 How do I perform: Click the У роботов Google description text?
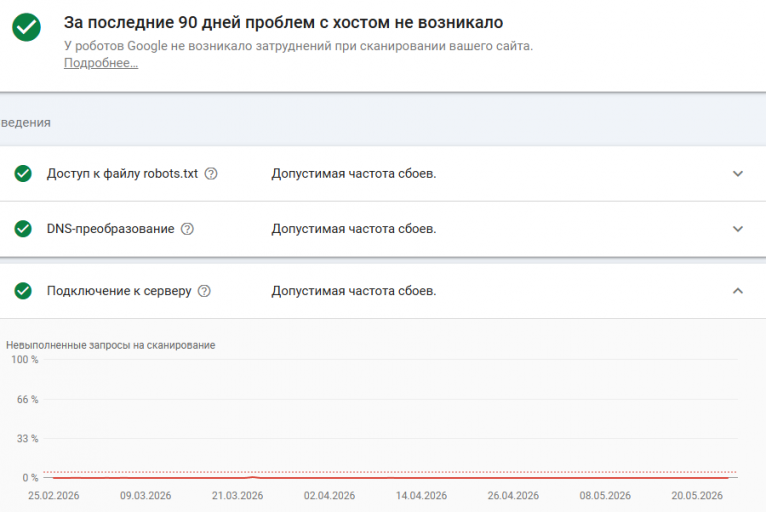(298, 46)
